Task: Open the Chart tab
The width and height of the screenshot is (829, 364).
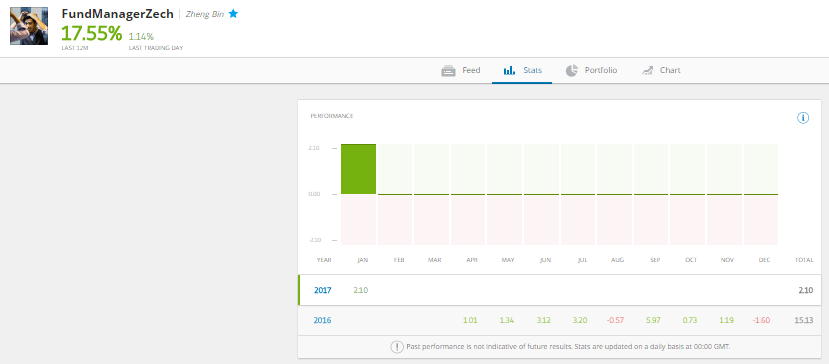Action: [x=661, y=70]
